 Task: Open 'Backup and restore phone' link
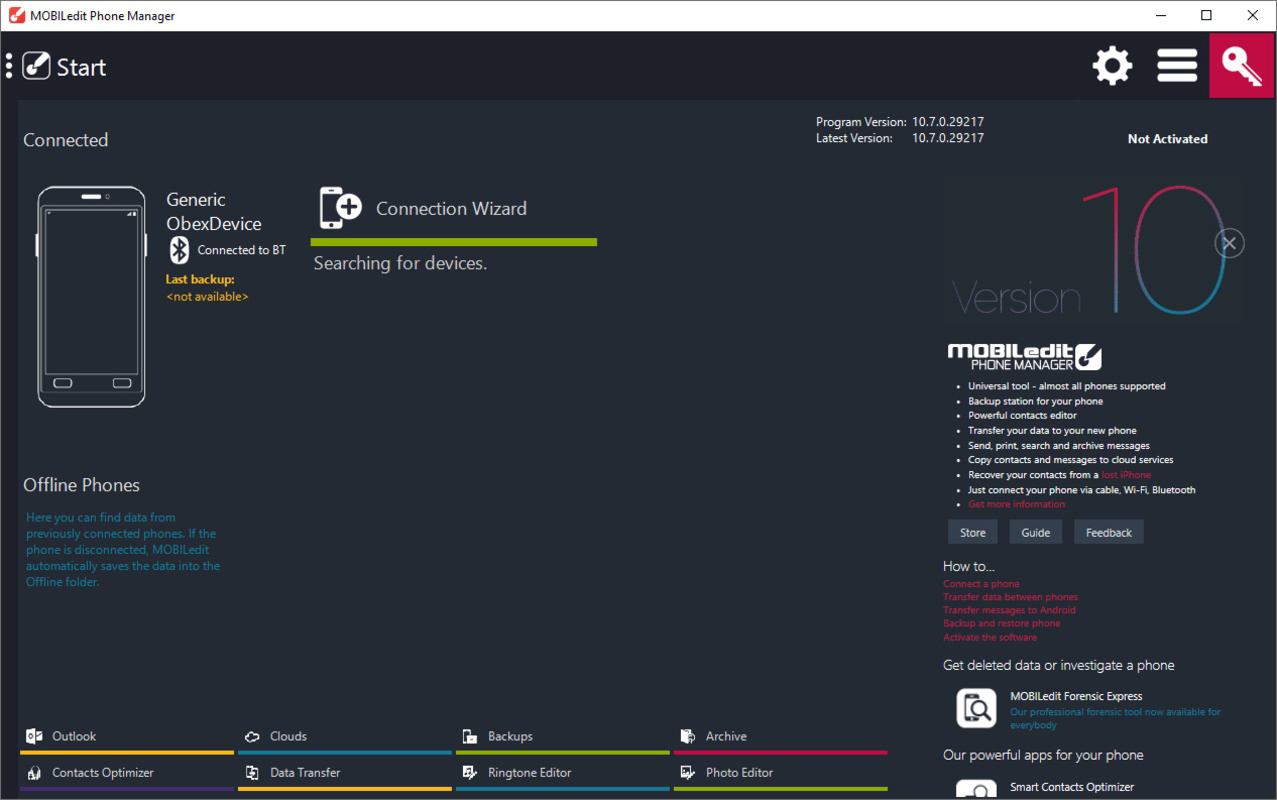(1001, 623)
